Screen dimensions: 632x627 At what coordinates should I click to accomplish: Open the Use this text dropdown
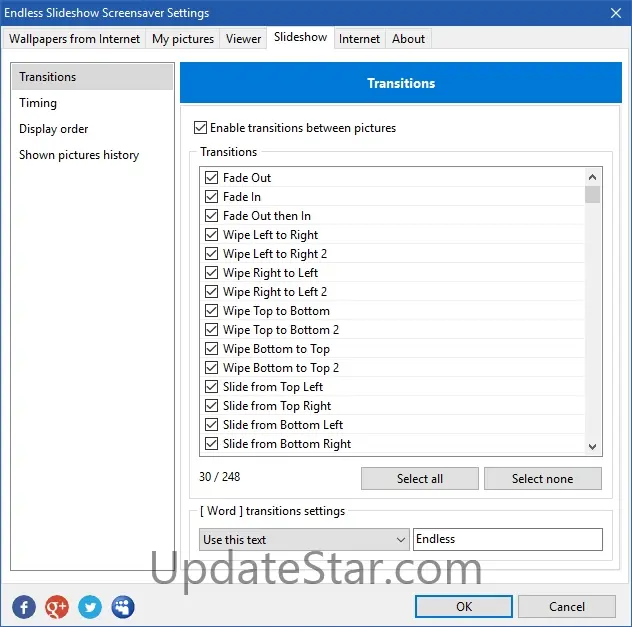click(x=304, y=539)
